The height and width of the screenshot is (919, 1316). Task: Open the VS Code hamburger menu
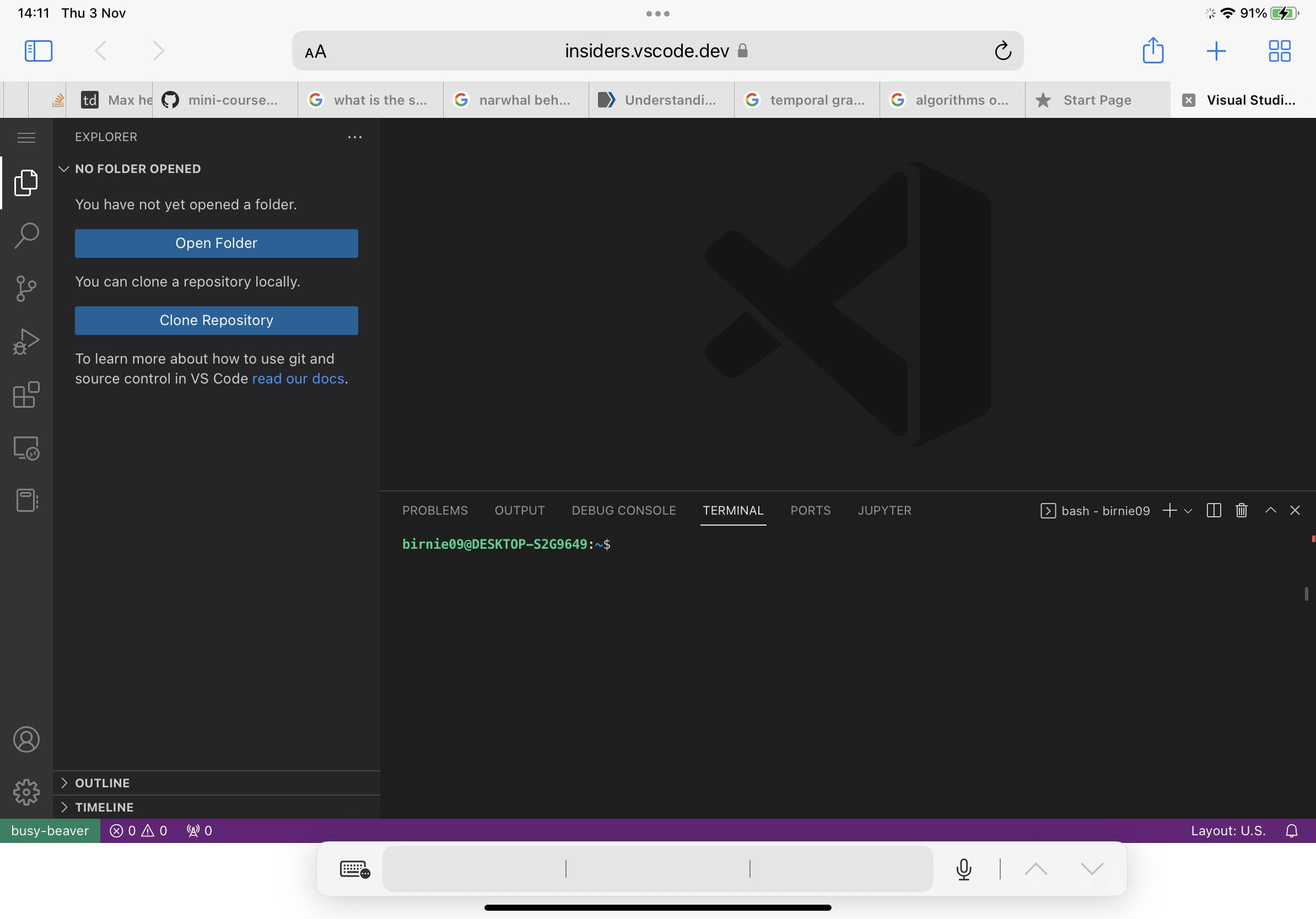(x=26, y=138)
